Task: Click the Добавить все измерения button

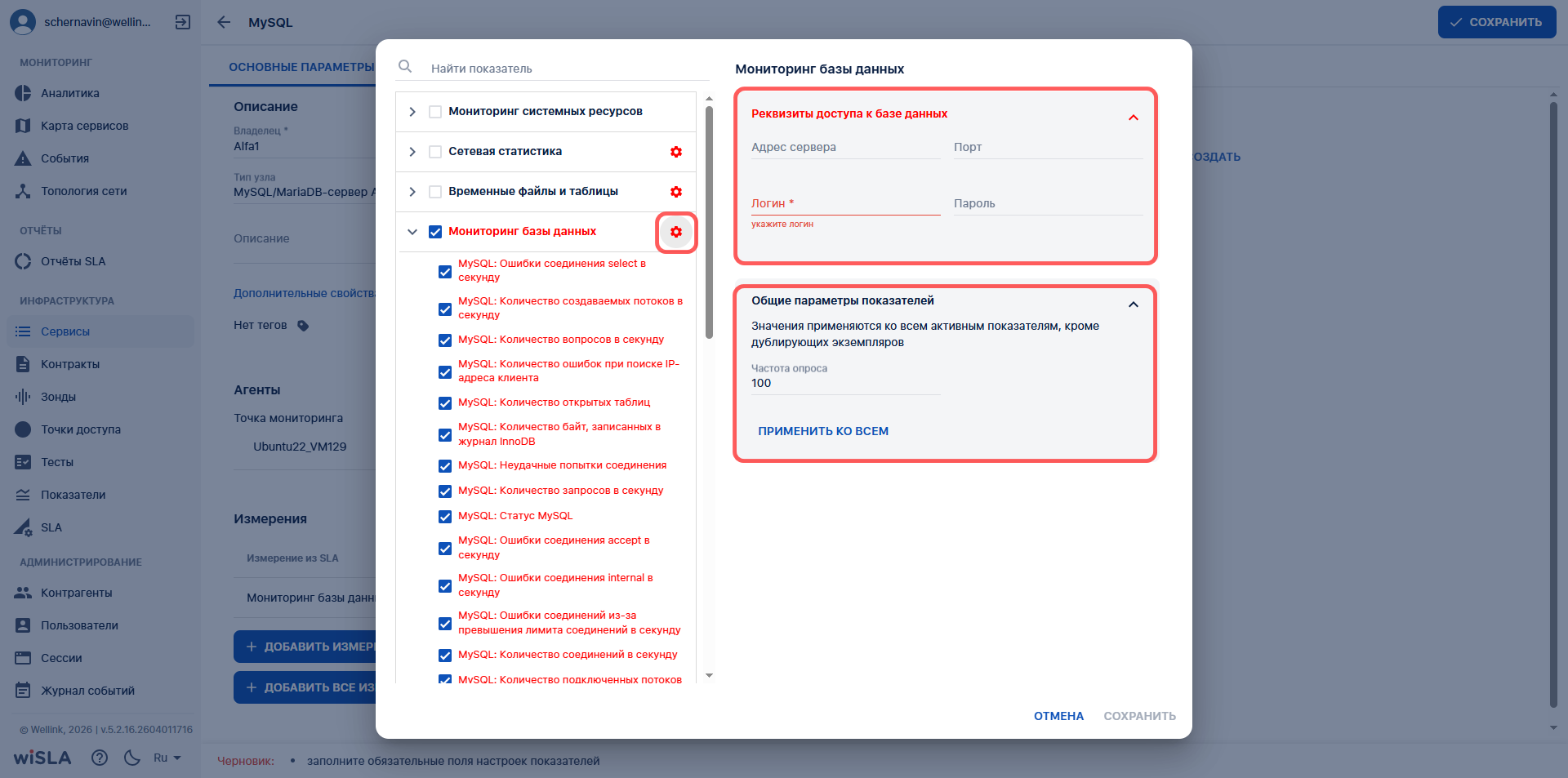Action: [x=305, y=687]
